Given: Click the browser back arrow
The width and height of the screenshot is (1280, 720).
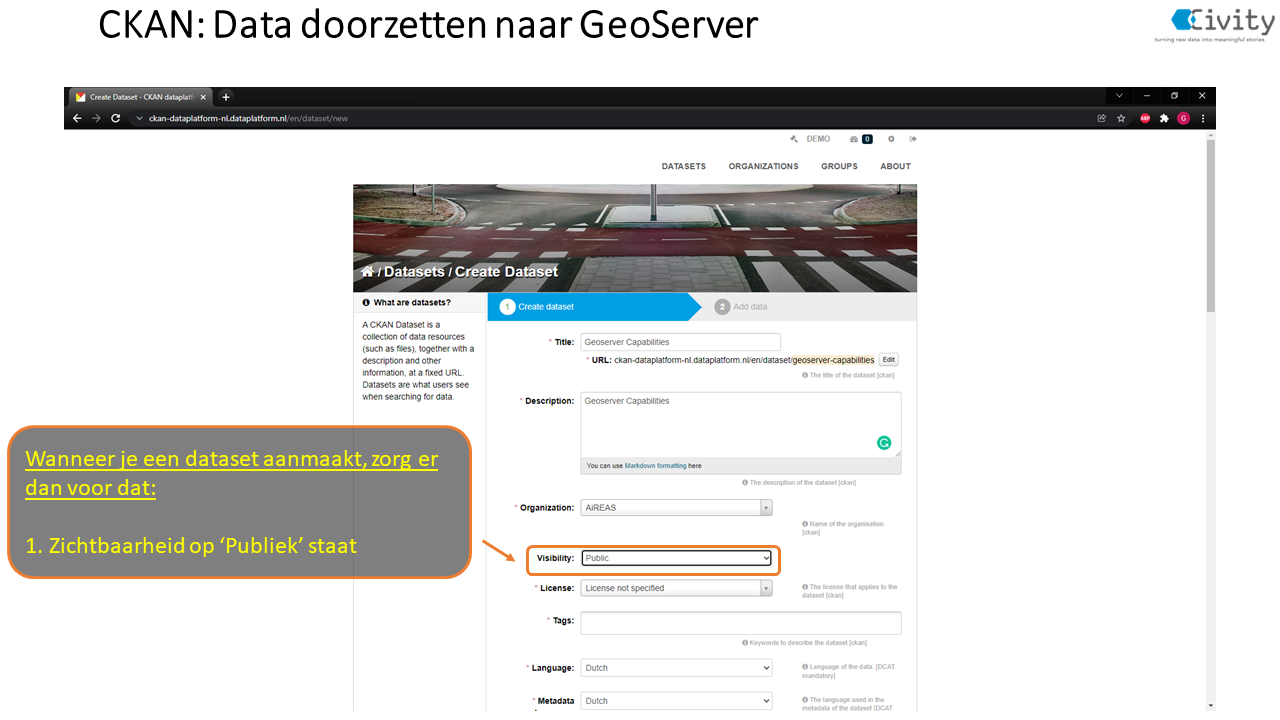Looking at the screenshot, I should pos(78,118).
